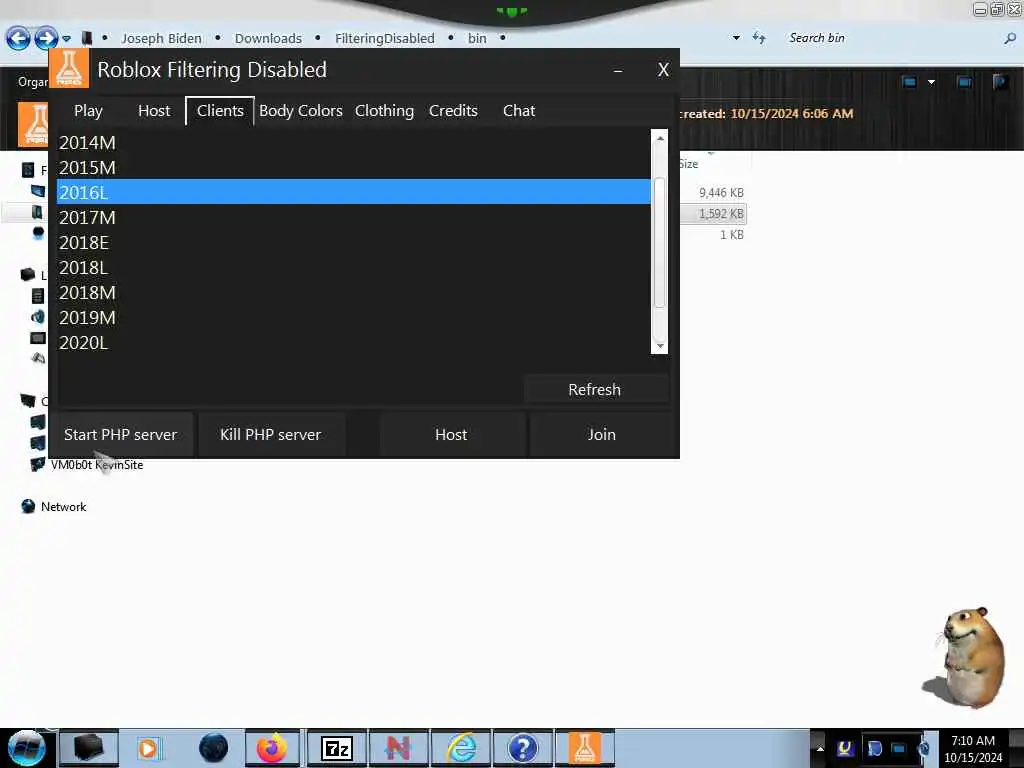Click Explorer address bar refresh icon
The width and height of the screenshot is (1024, 768).
(x=759, y=38)
